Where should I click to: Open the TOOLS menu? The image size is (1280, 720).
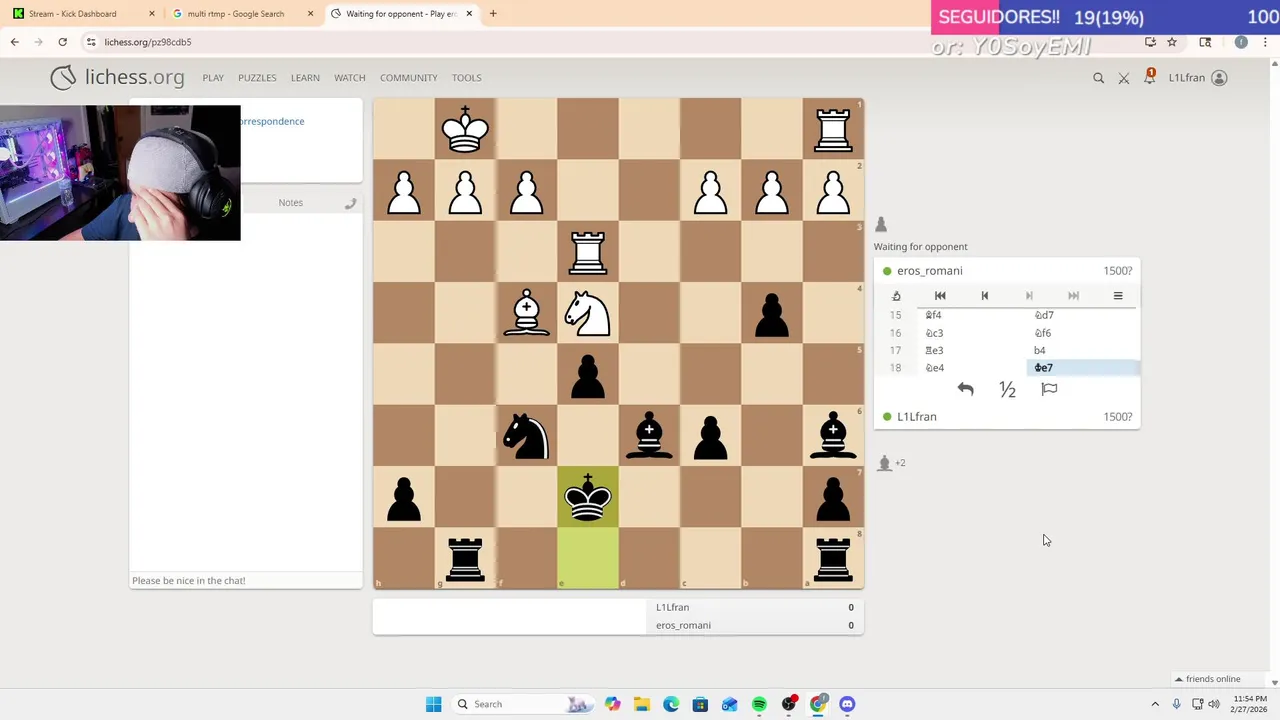click(467, 78)
